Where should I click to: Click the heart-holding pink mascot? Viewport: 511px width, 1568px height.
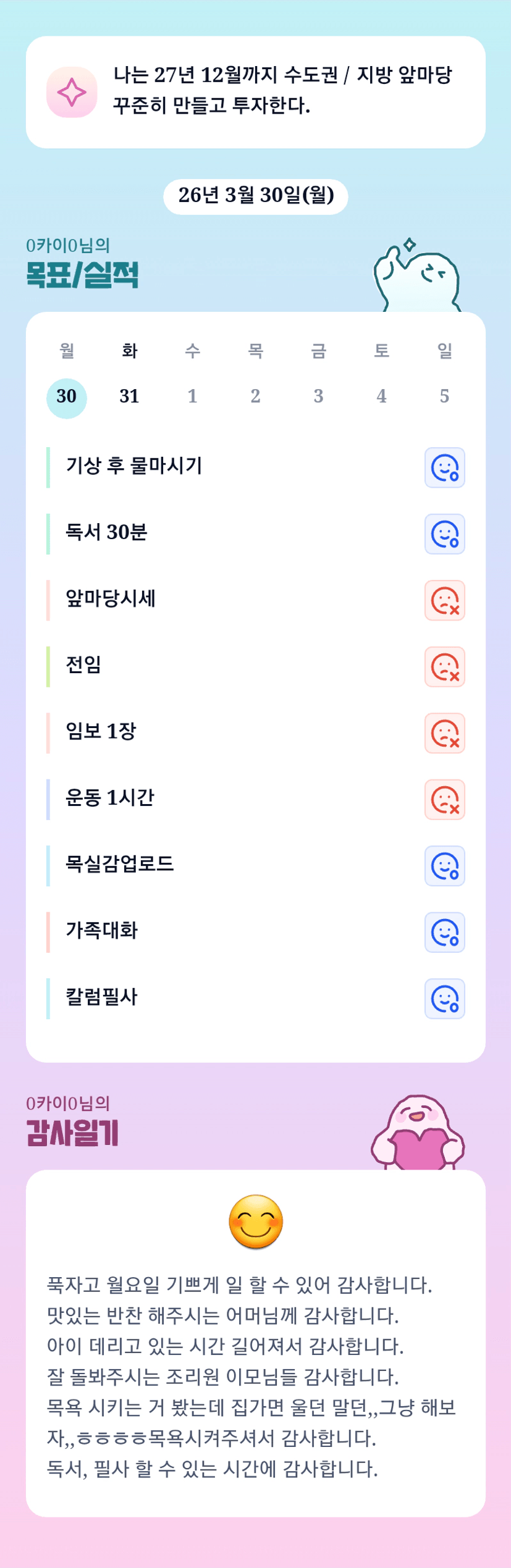(x=418, y=1134)
